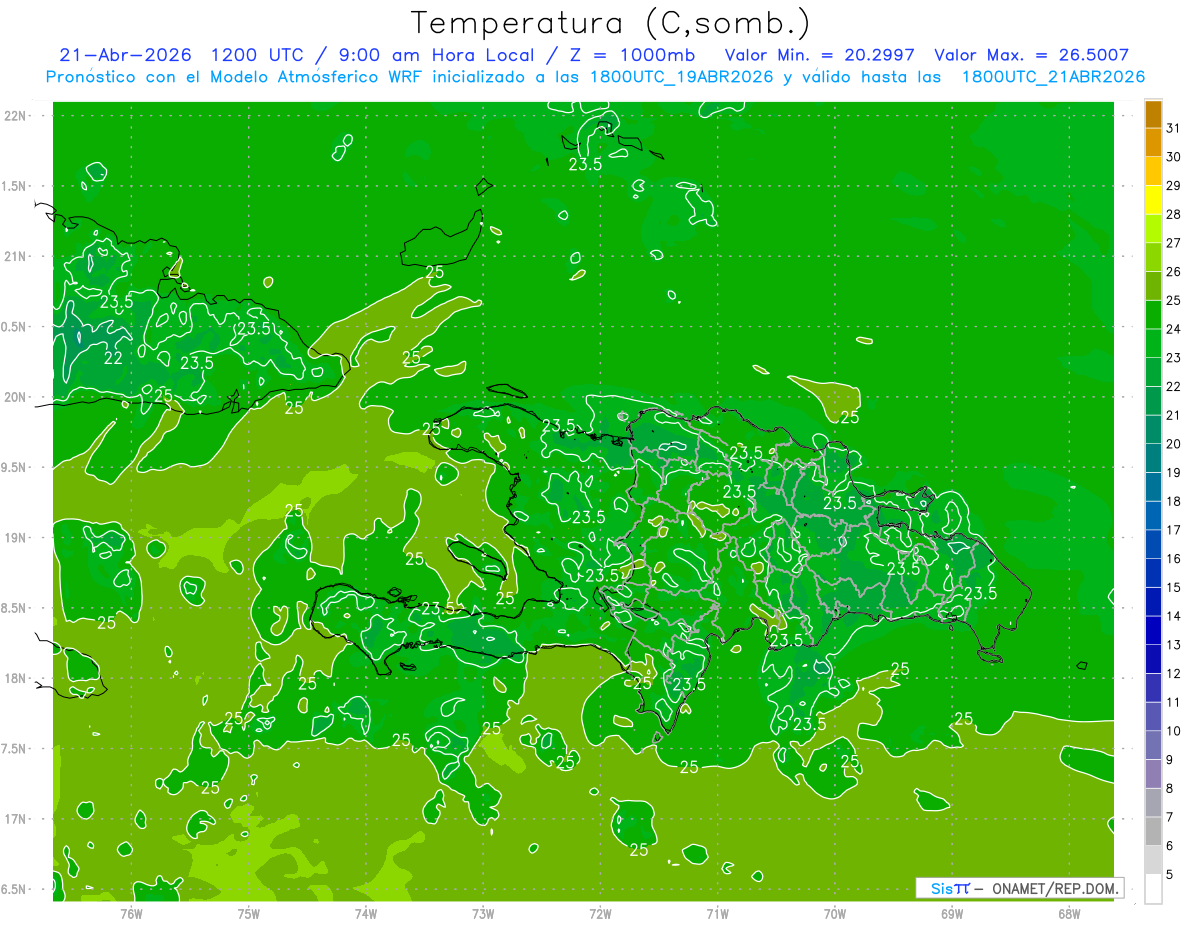Viewport: 1200px width, 927px height.
Task: Click the 68W longitude axis label
Action: pos(1069,913)
